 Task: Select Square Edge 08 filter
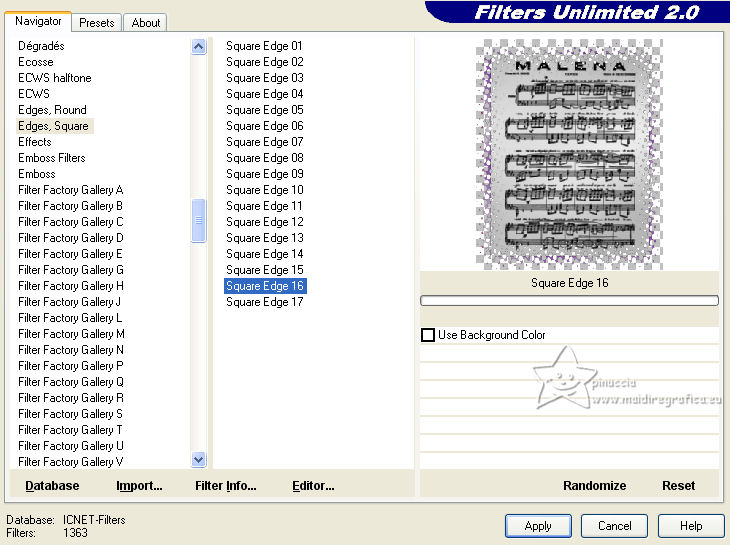tap(264, 158)
